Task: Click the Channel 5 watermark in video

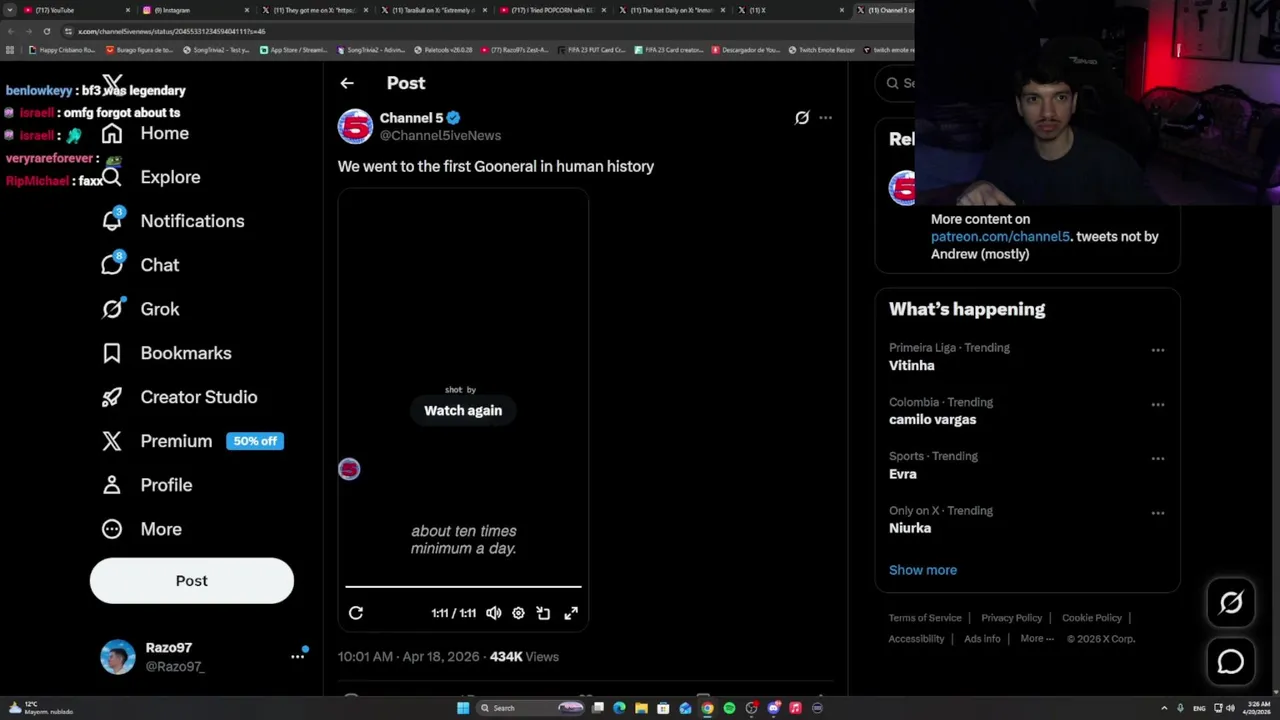Action: (349, 469)
